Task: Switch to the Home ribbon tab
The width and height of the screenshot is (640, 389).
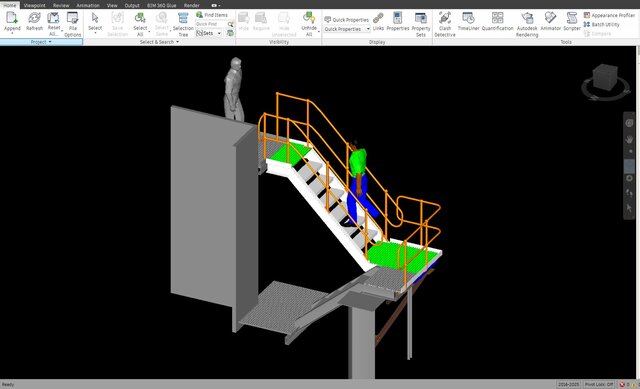Action: pos(10,5)
